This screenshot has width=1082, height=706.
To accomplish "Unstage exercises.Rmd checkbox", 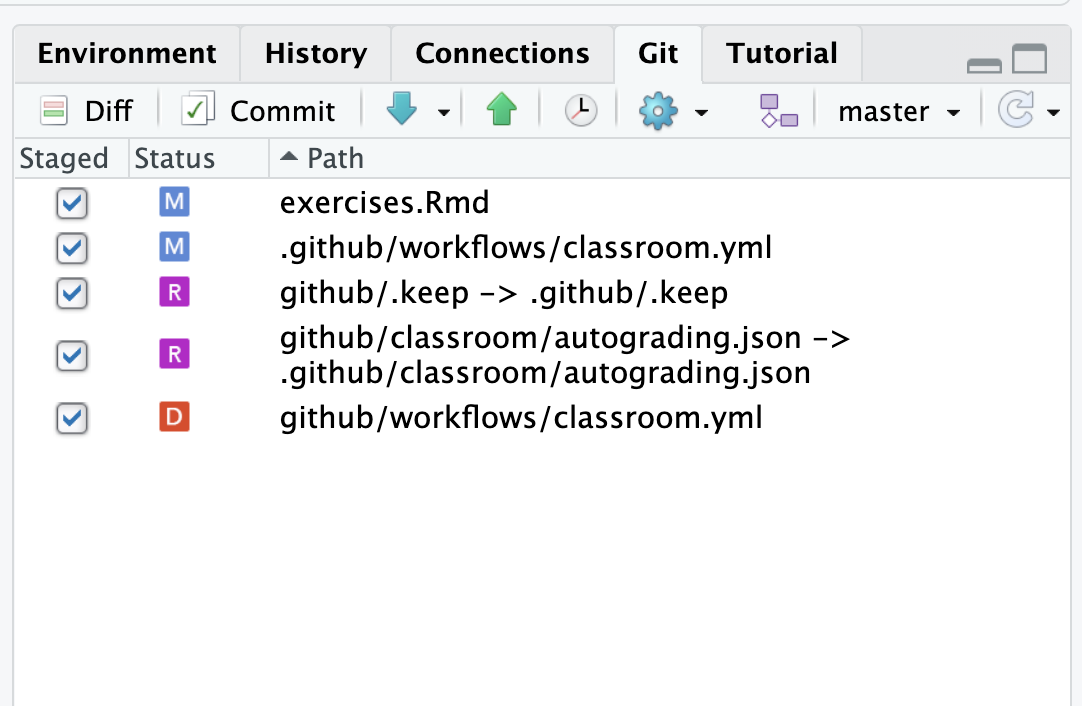I will pyautogui.click(x=72, y=203).
